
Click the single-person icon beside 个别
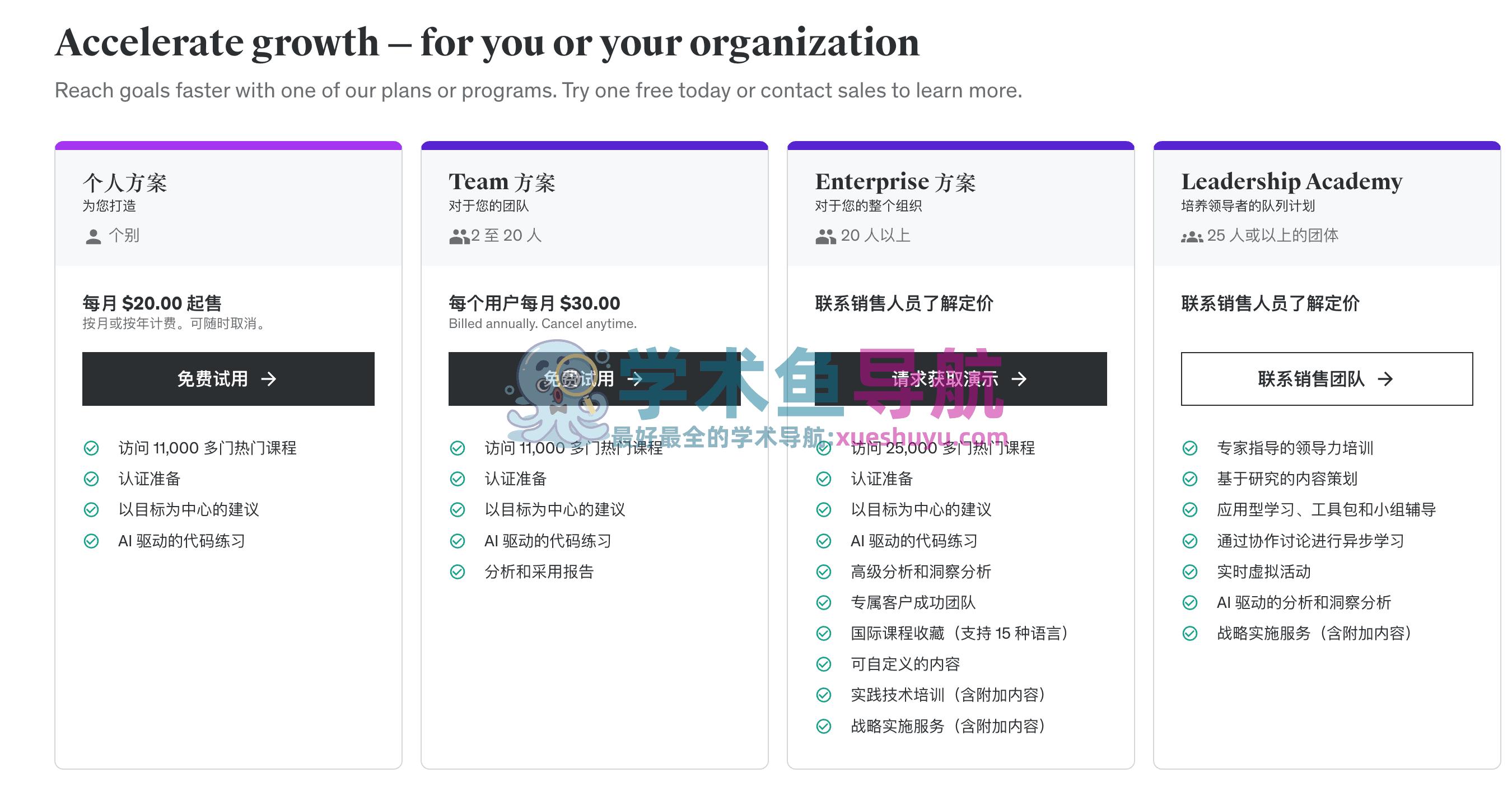coord(93,237)
